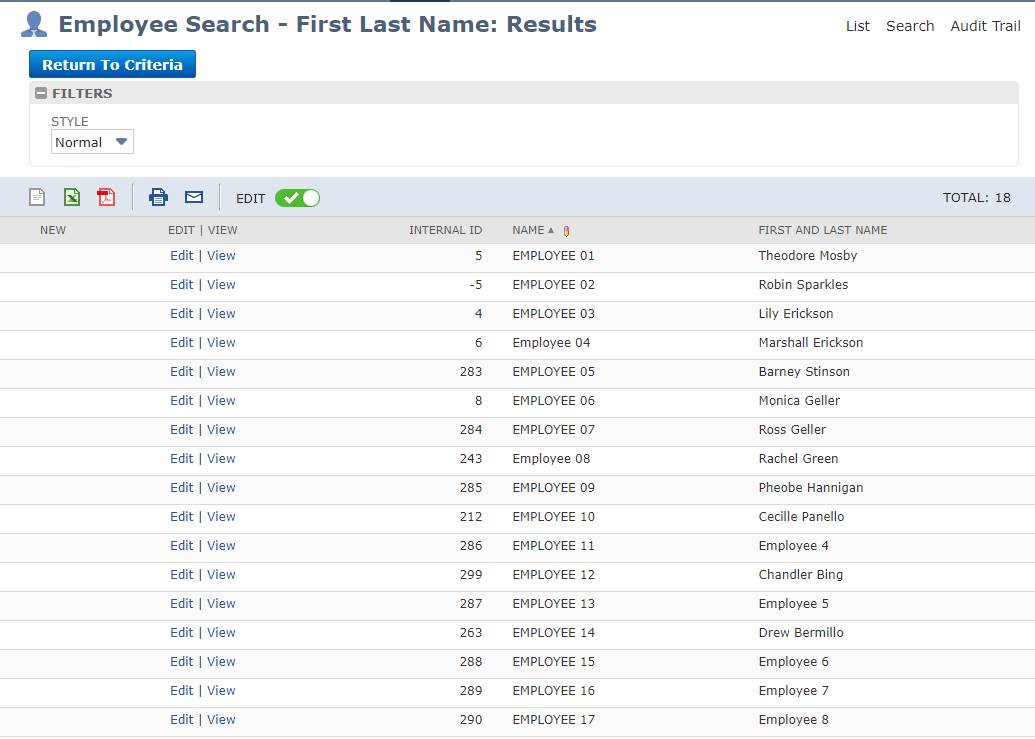View the EMPLOYEE 13 record
Screen dimensions: 1035x739
pos(221,604)
